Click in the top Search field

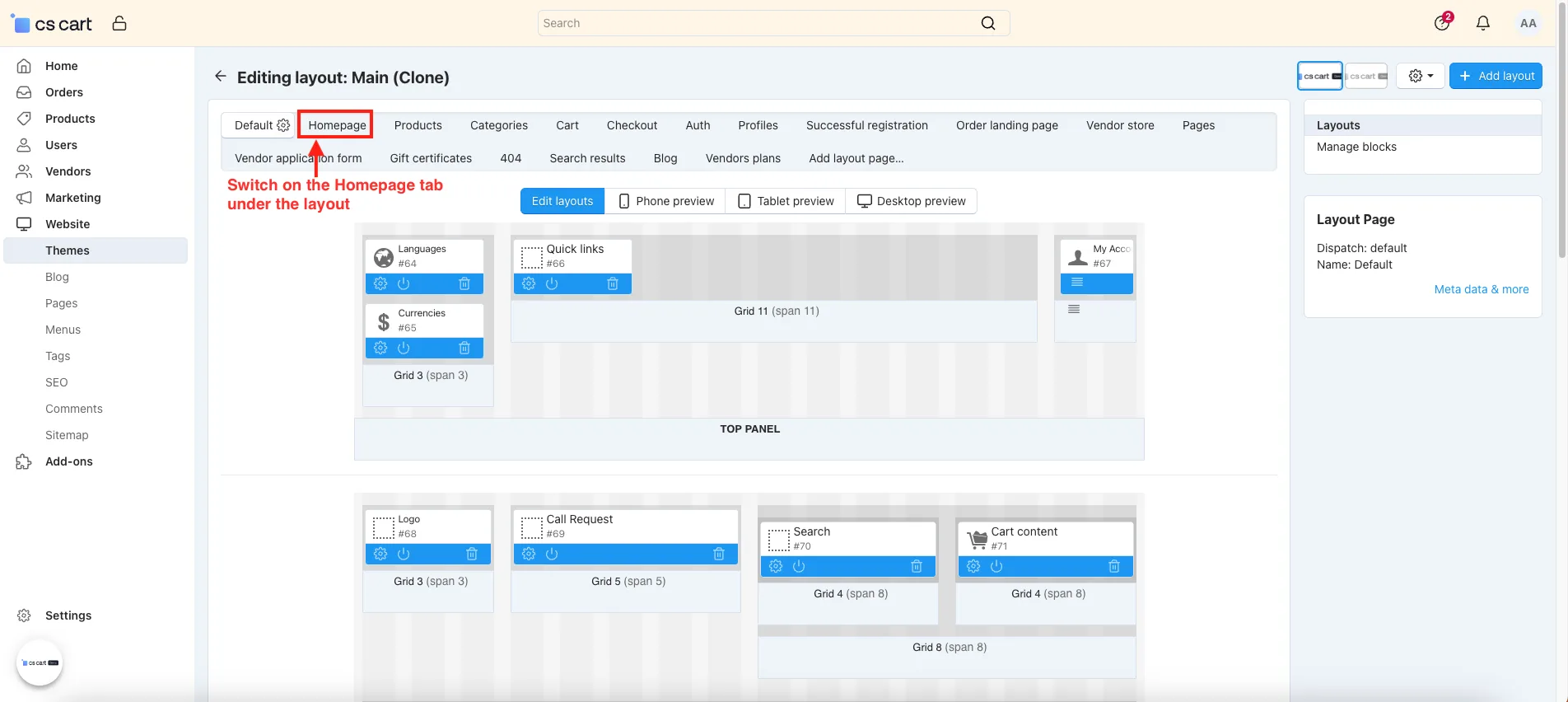pyautogui.click(x=773, y=23)
